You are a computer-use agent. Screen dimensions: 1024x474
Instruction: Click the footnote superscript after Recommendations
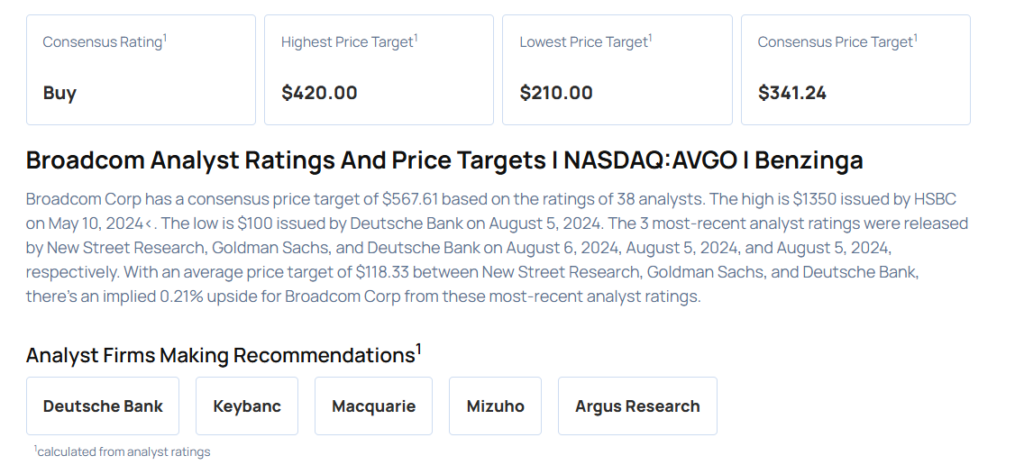pos(419,349)
